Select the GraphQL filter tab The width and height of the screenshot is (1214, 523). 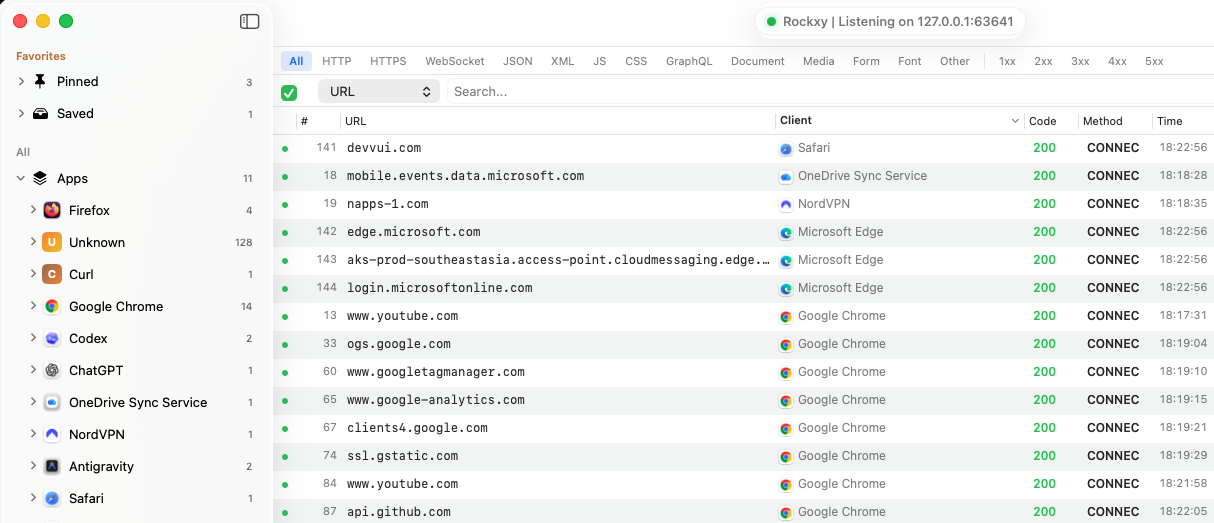[689, 61]
